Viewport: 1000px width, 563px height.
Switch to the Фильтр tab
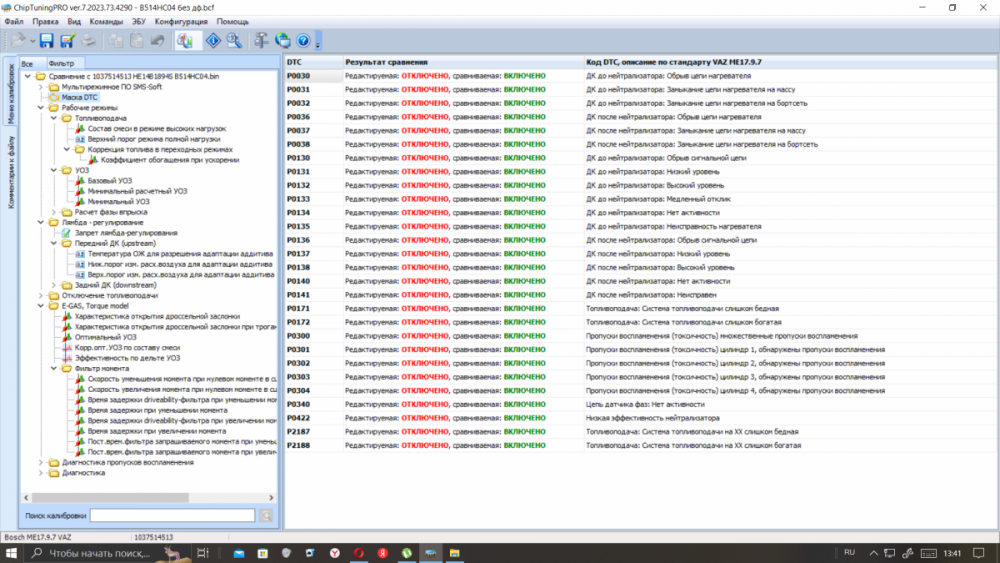(61, 63)
